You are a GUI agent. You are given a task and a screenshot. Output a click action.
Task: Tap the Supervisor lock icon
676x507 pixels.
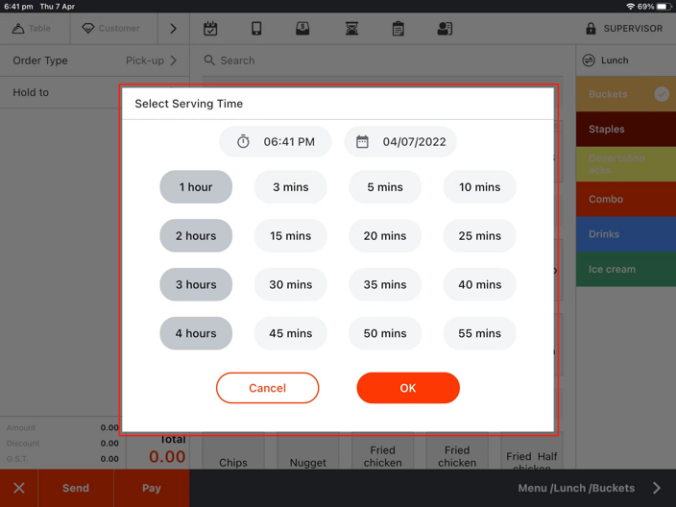591,29
